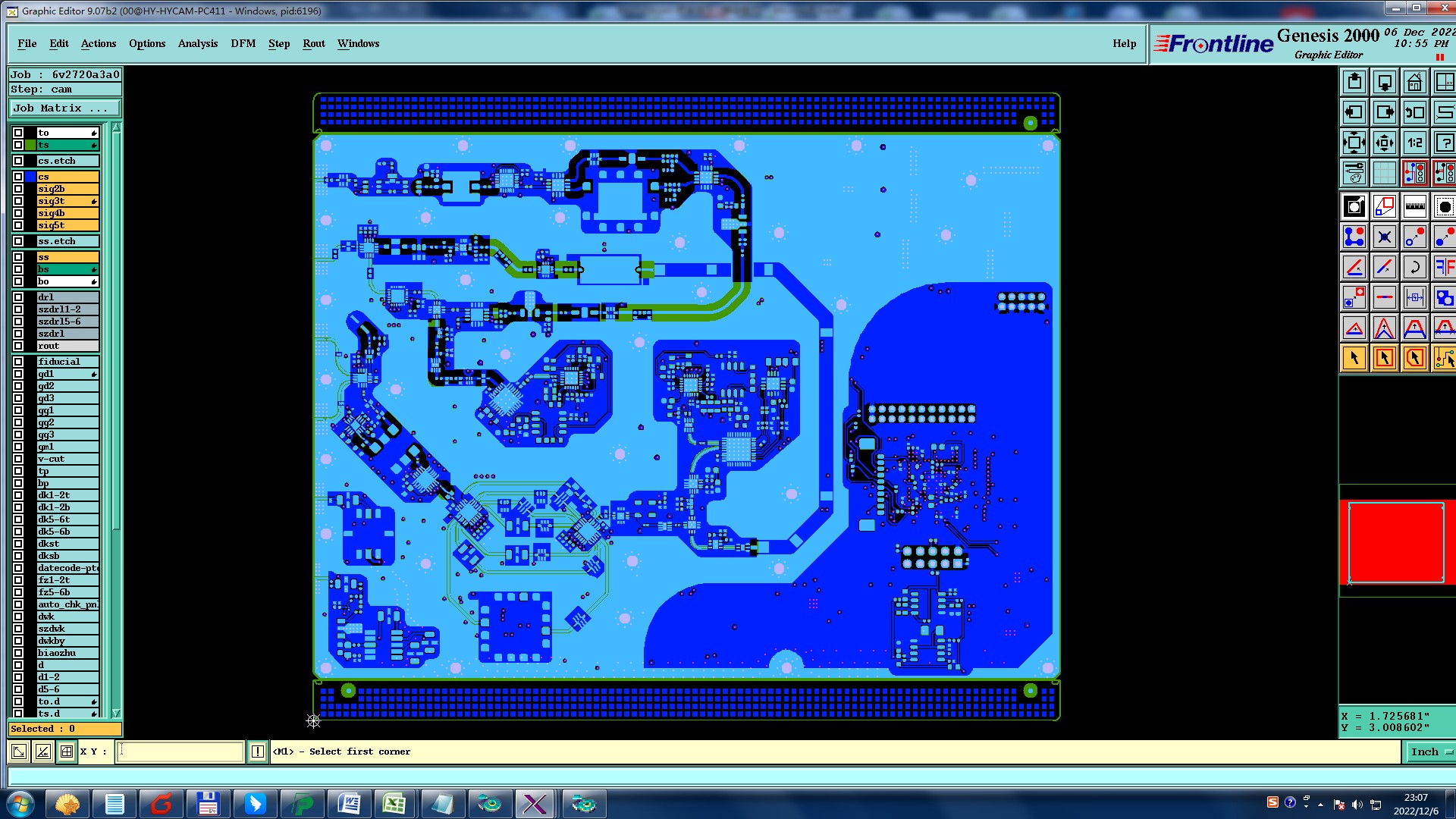Choose the rectangle select arrow tool
This screenshot has width=1456, height=819.
pos(1384,358)
